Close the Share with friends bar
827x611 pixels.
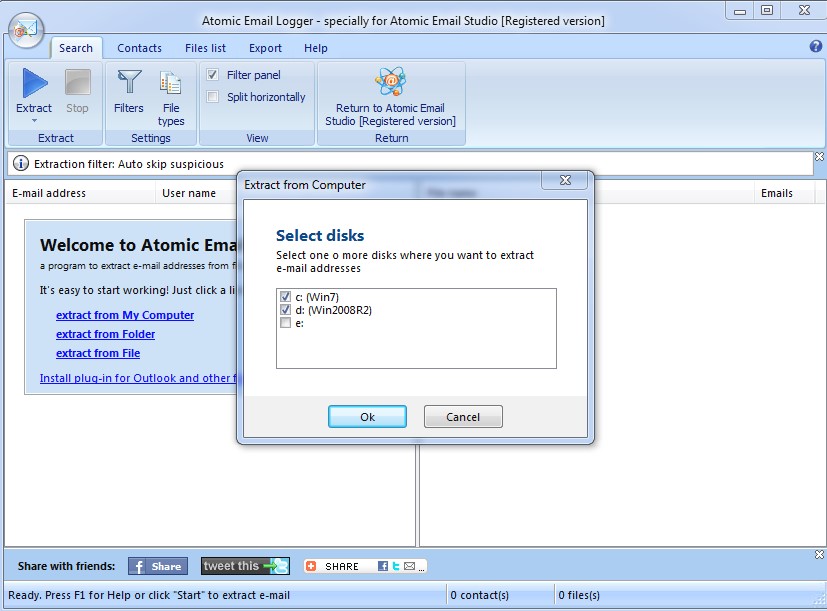[x=819, y=555]
